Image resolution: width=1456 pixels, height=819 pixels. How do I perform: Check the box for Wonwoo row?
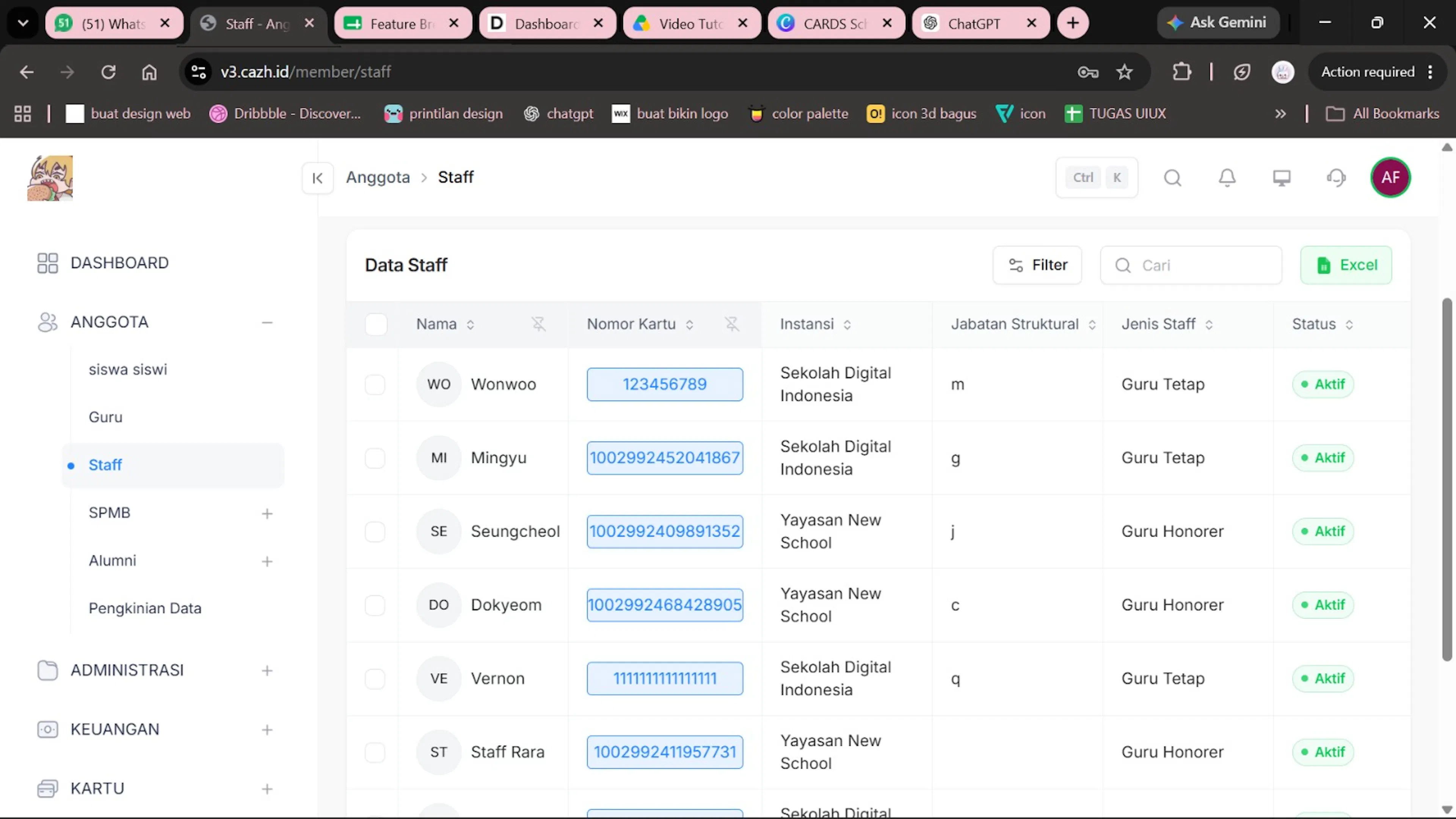click(x=375, y=384)
